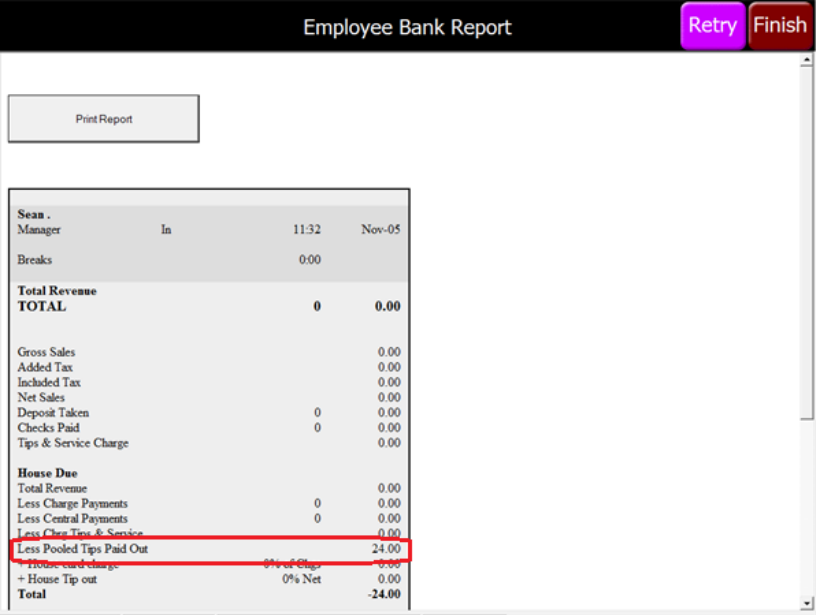Click the scrollbar down arrow
Screen dimensions: 816x615
[807, 602]
